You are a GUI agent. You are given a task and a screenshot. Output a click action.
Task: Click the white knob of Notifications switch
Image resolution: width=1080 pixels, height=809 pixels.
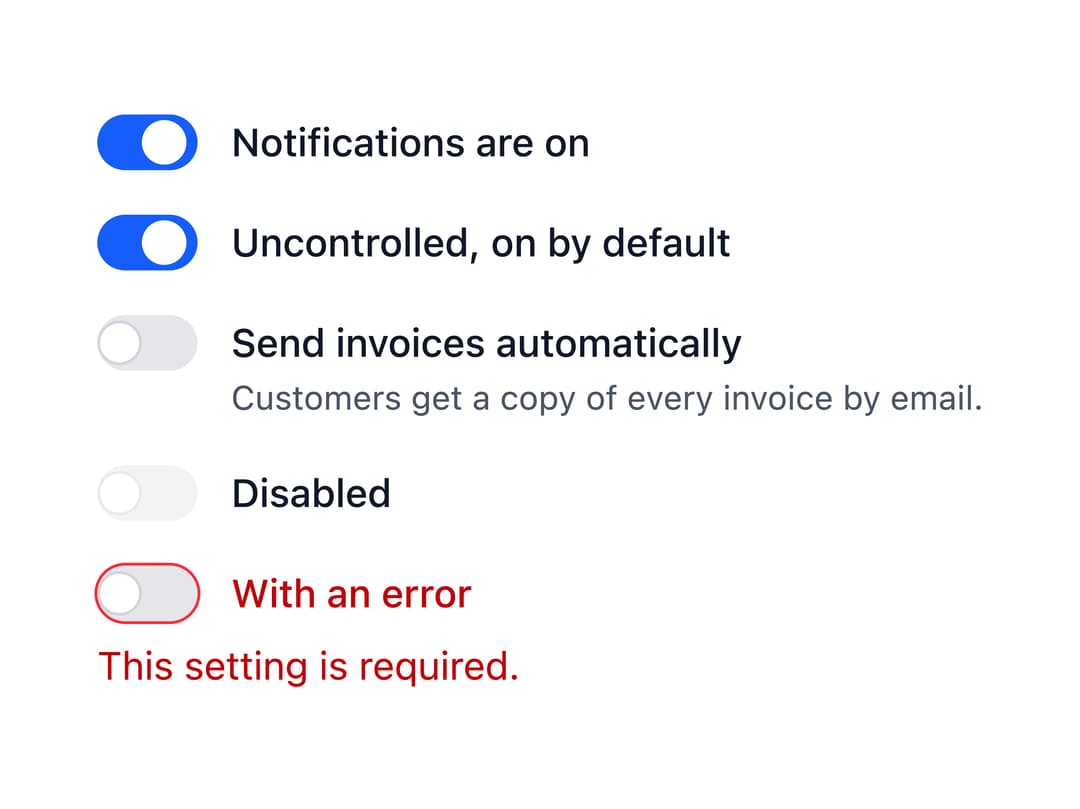[165, 143]
